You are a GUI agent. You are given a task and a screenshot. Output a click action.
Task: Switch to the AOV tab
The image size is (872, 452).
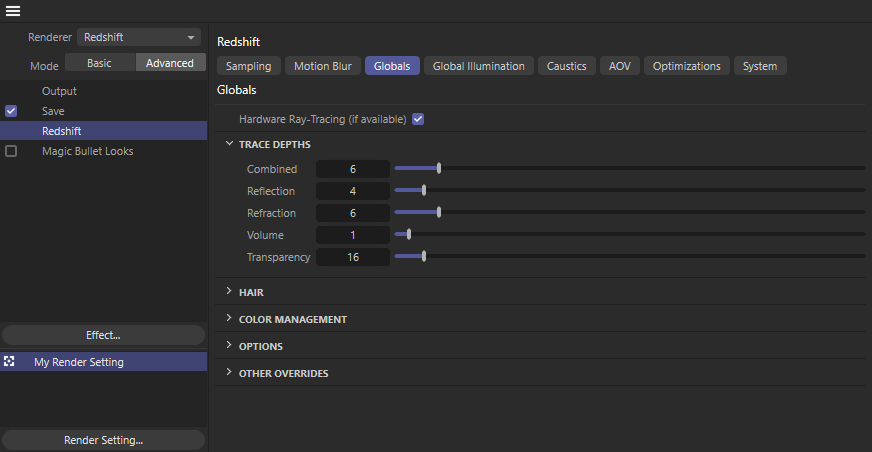point(620,66)
